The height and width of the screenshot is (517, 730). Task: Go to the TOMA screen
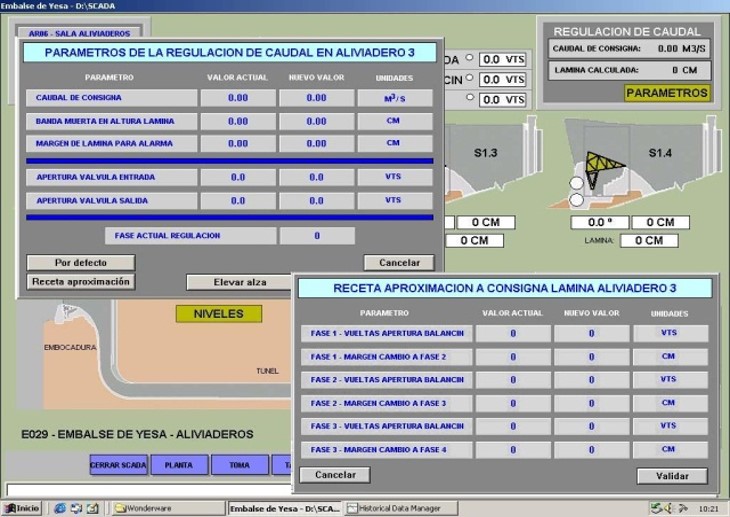tap(240, 465)
